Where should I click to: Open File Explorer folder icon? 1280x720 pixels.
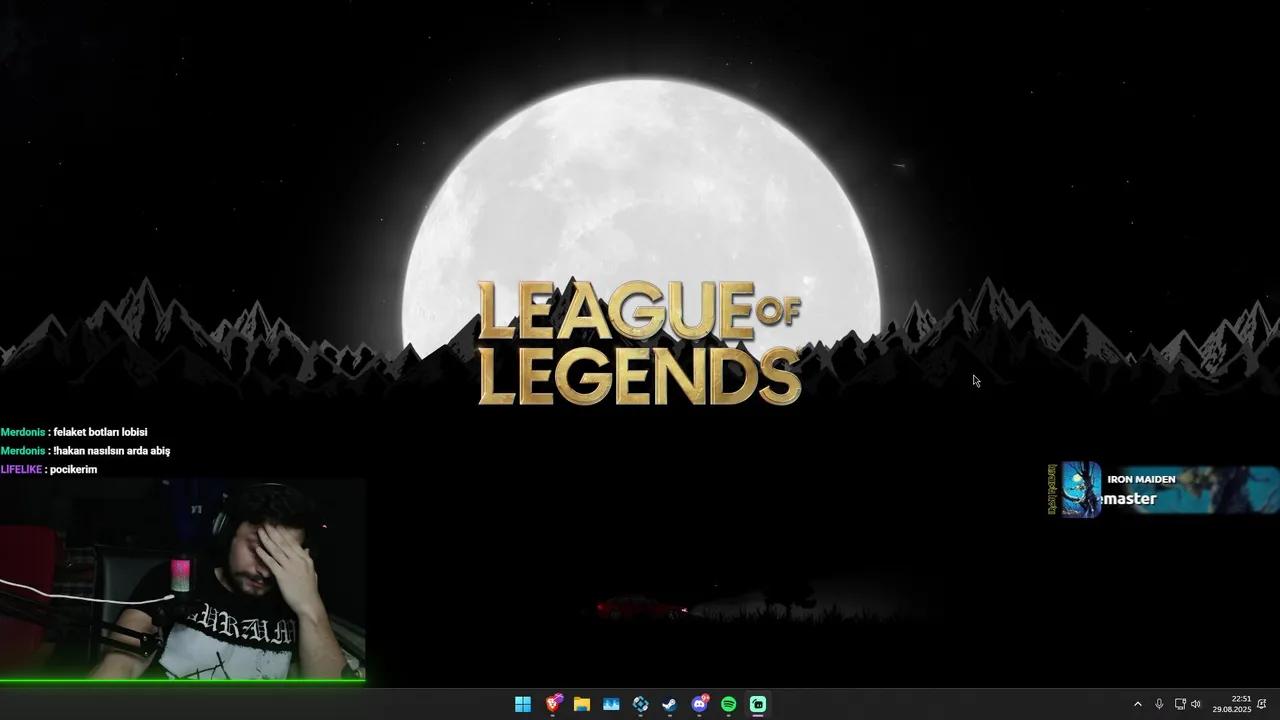[582, 704]
